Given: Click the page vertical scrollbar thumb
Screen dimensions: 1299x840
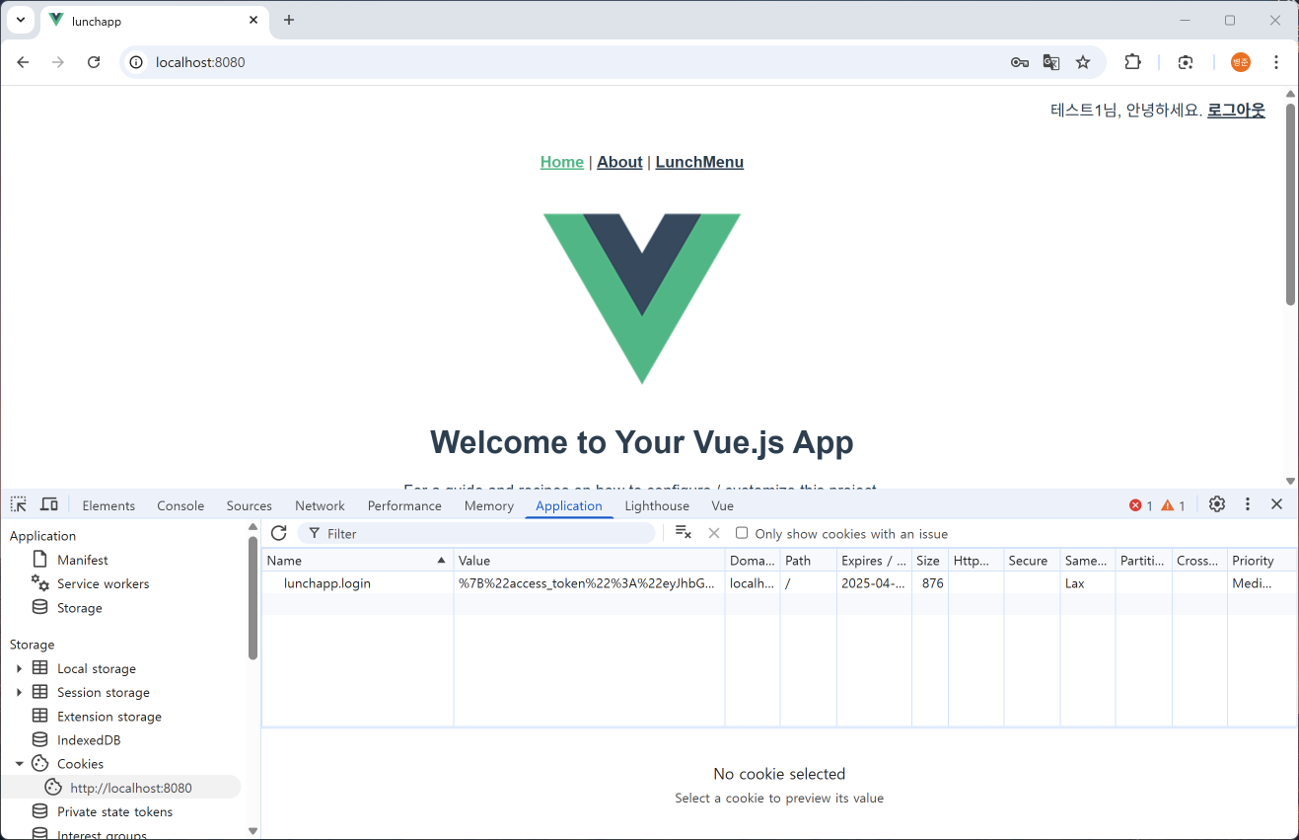Looking at the screenshot, I should [x=1290, y=204].
